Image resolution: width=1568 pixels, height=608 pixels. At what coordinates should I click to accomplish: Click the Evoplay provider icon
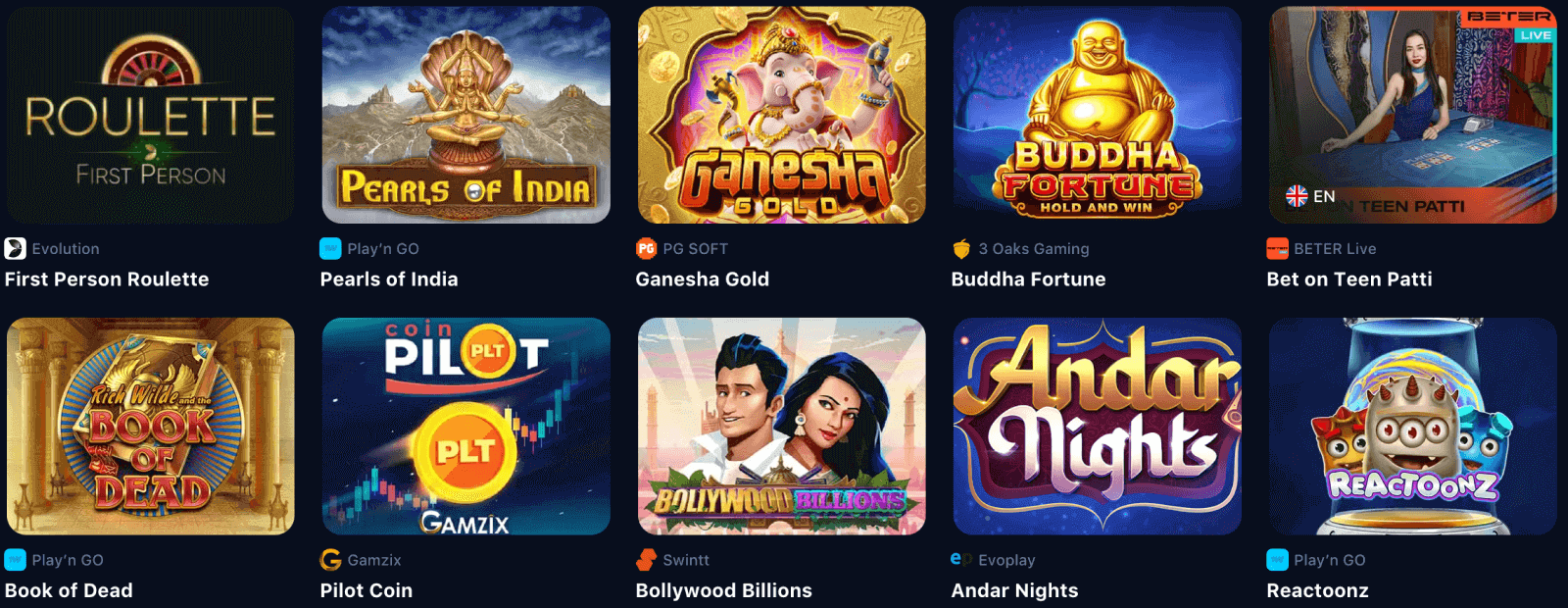tap(961, 559)
